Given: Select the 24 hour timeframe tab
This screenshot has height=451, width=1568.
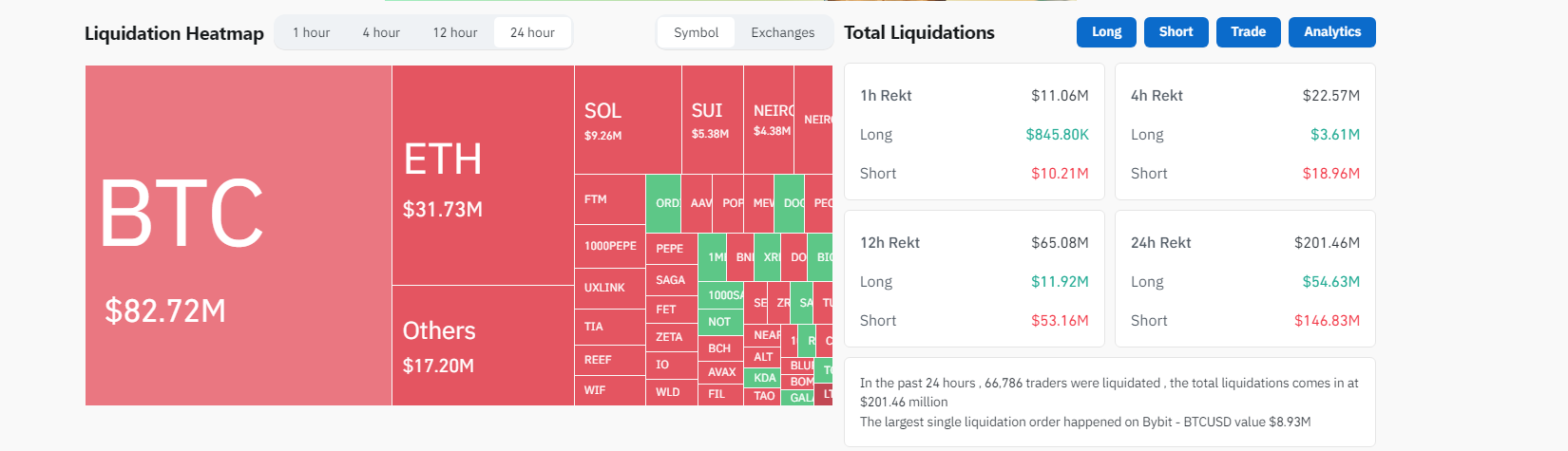Looking at the screenshot, I should point(532,32).
